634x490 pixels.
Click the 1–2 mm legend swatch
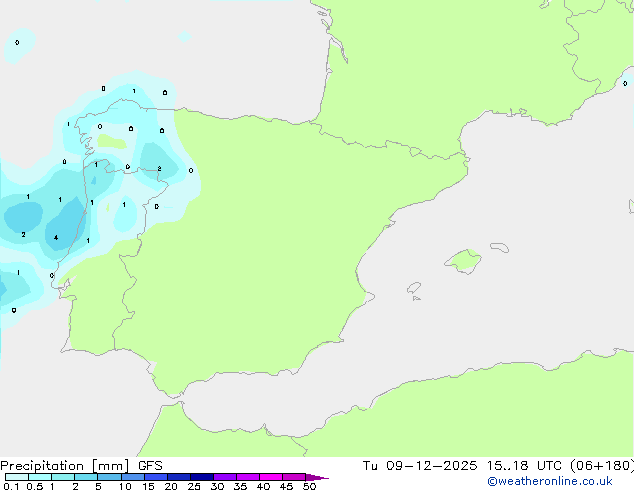click(x=63, y=477)
